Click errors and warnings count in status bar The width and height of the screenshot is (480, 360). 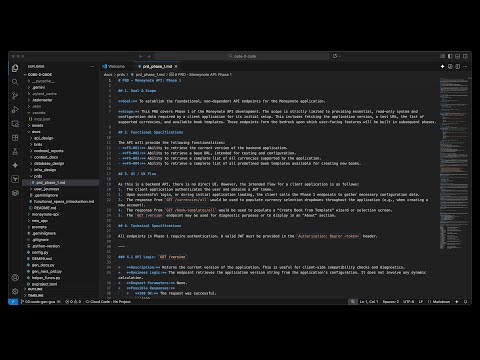point(73,302)
